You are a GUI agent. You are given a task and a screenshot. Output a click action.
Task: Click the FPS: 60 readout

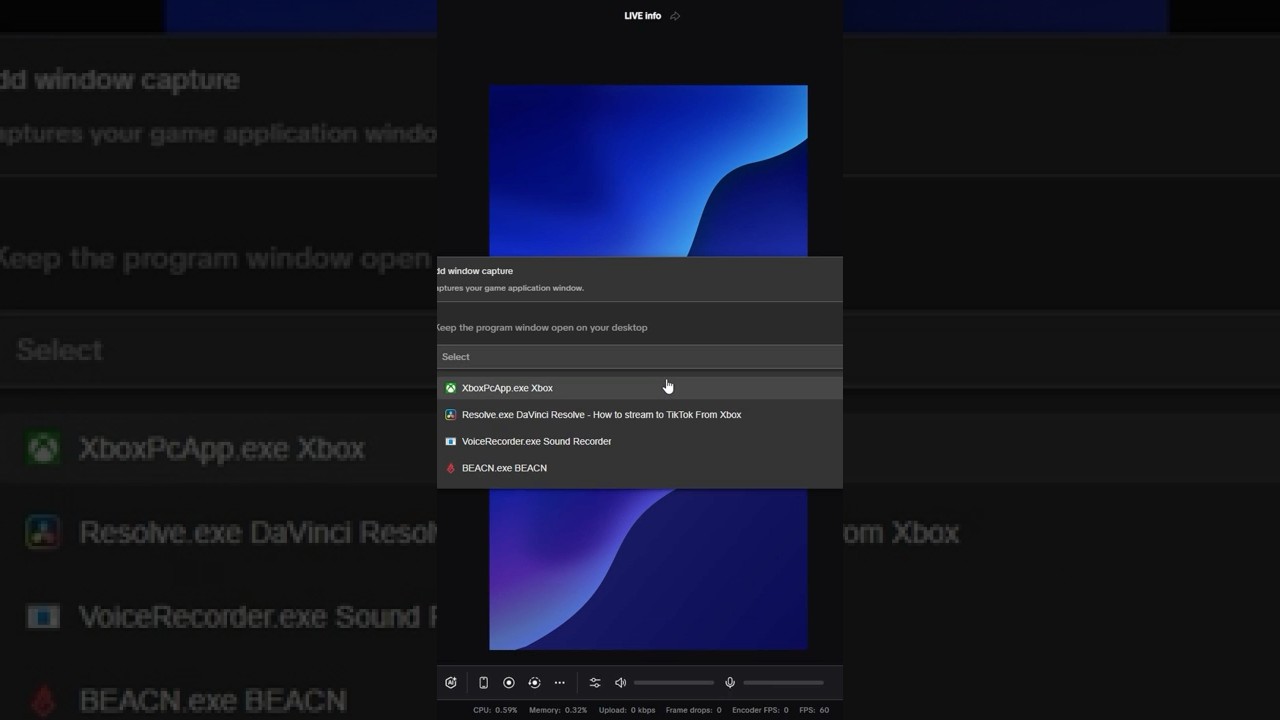tap(814, 710)
